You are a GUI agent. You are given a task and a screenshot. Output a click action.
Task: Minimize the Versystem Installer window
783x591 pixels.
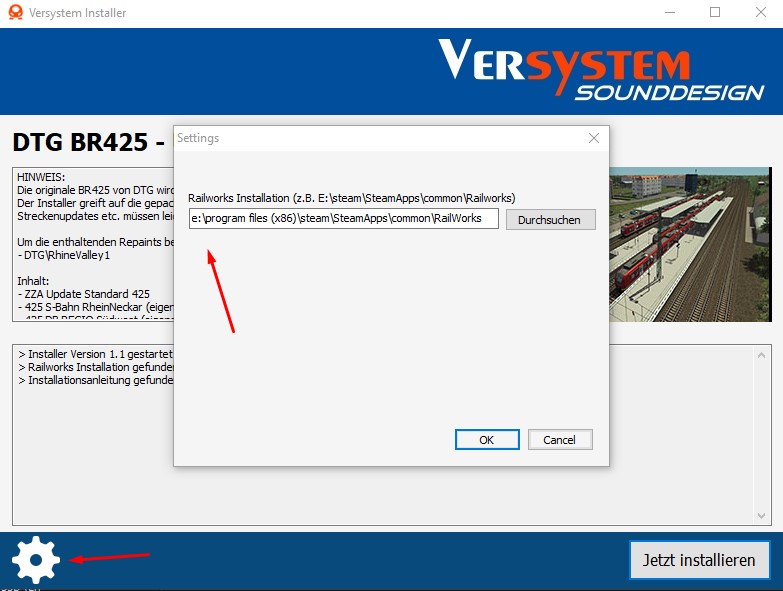(670, 12)
